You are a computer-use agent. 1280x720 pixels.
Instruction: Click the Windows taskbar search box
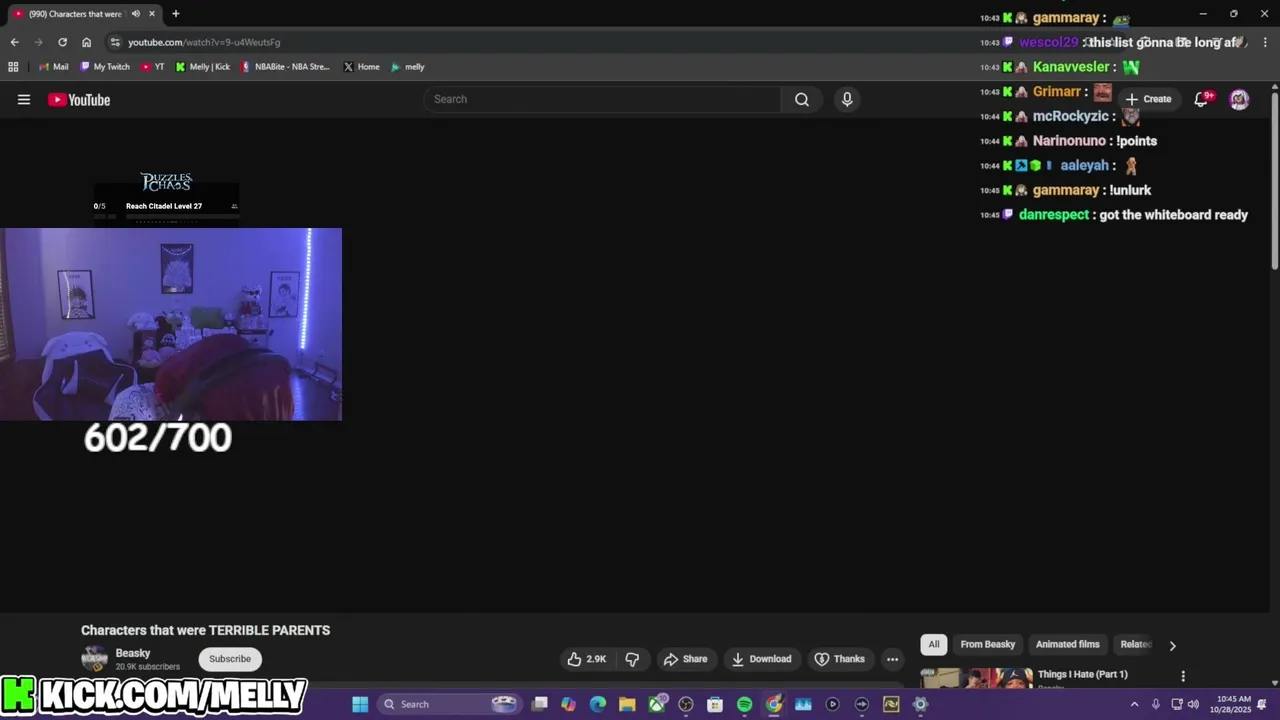451,704
